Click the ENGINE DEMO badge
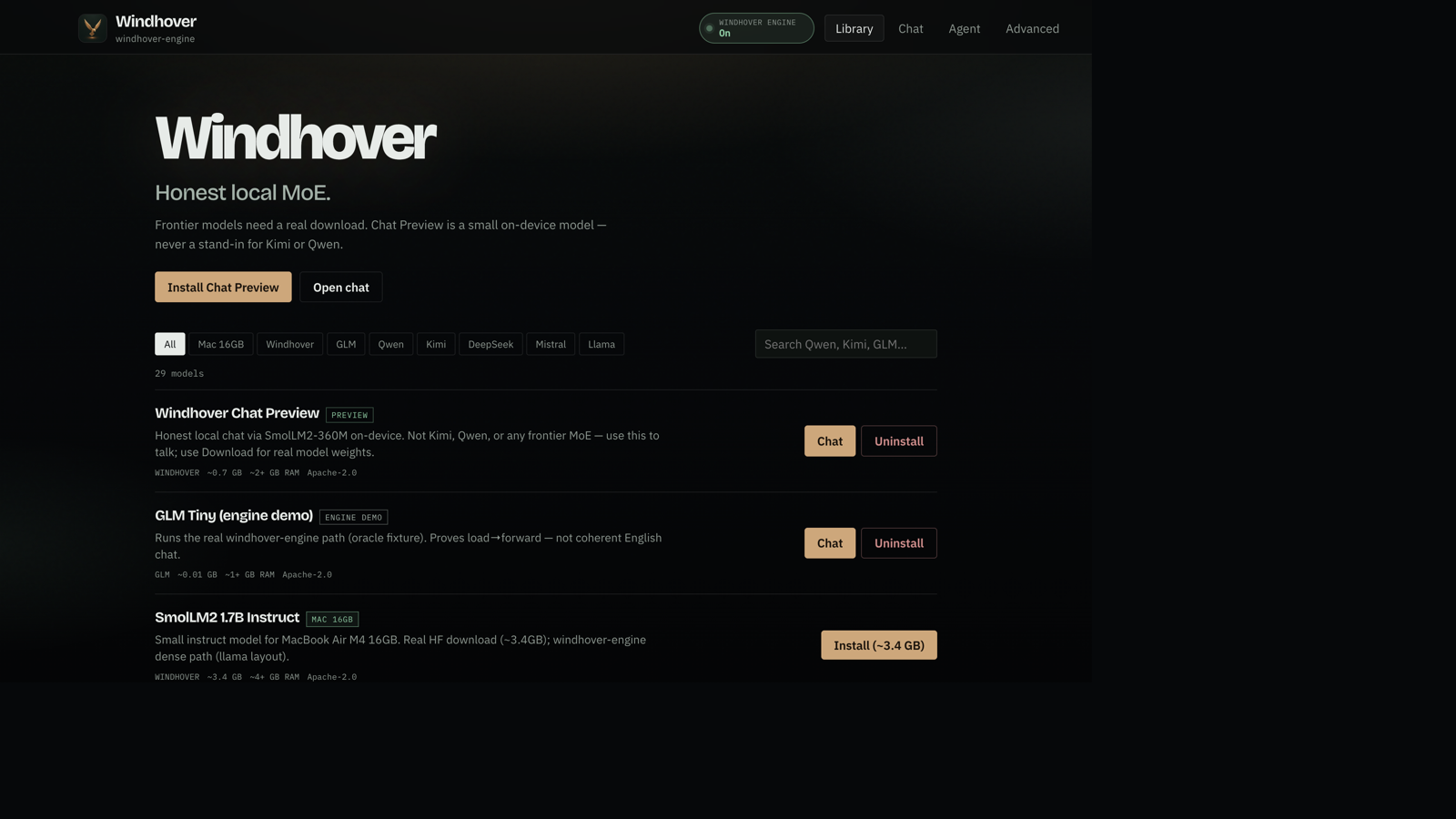1456x819 pixels. coord(353,517)
